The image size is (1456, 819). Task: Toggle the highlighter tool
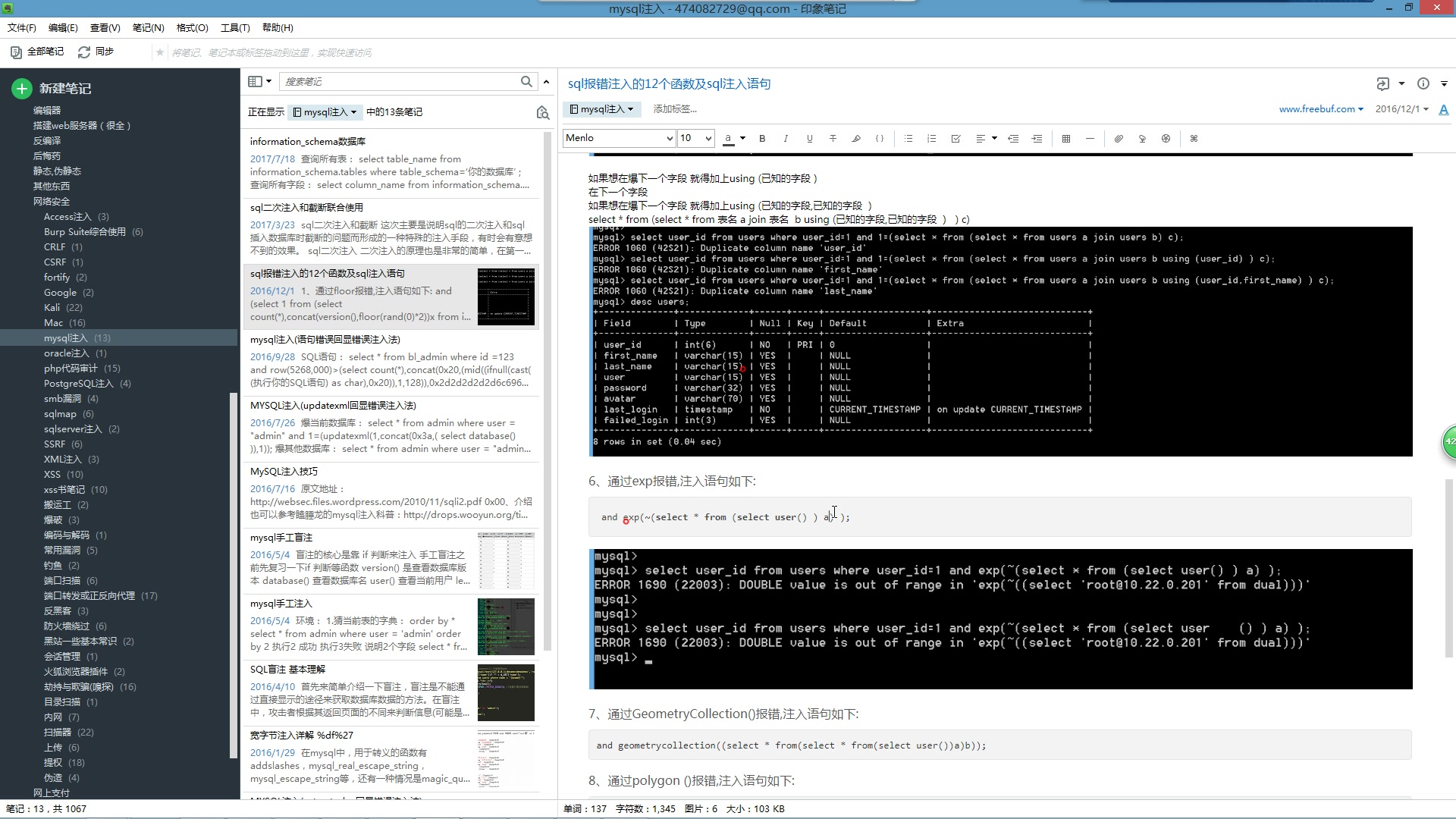pos(856,139)
